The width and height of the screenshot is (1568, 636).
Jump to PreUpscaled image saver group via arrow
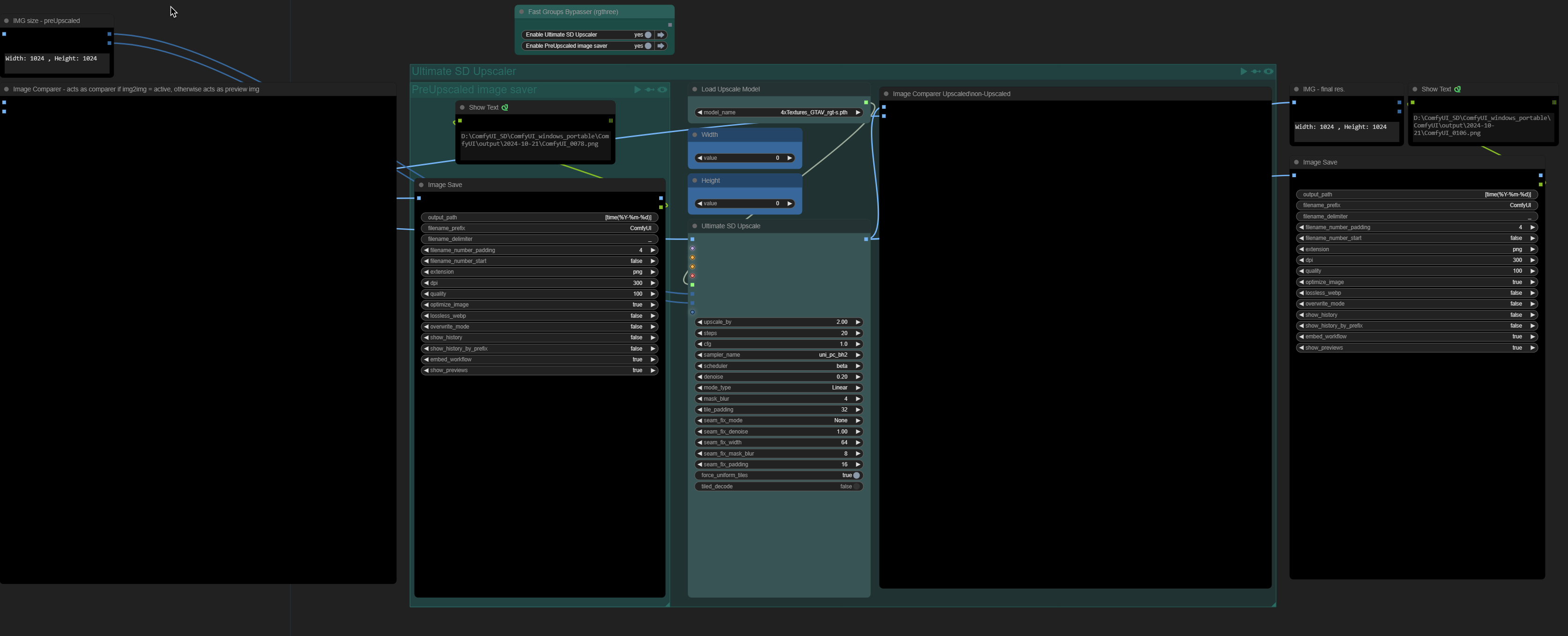(x=661, y=45)
